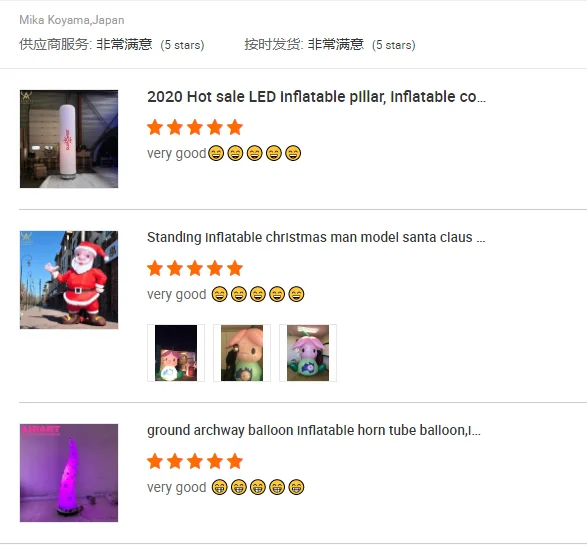Screen dimensions: 587x545
Task: Click reviewer name Mika Koyama, Japan
Action: [x=72, y=20]
